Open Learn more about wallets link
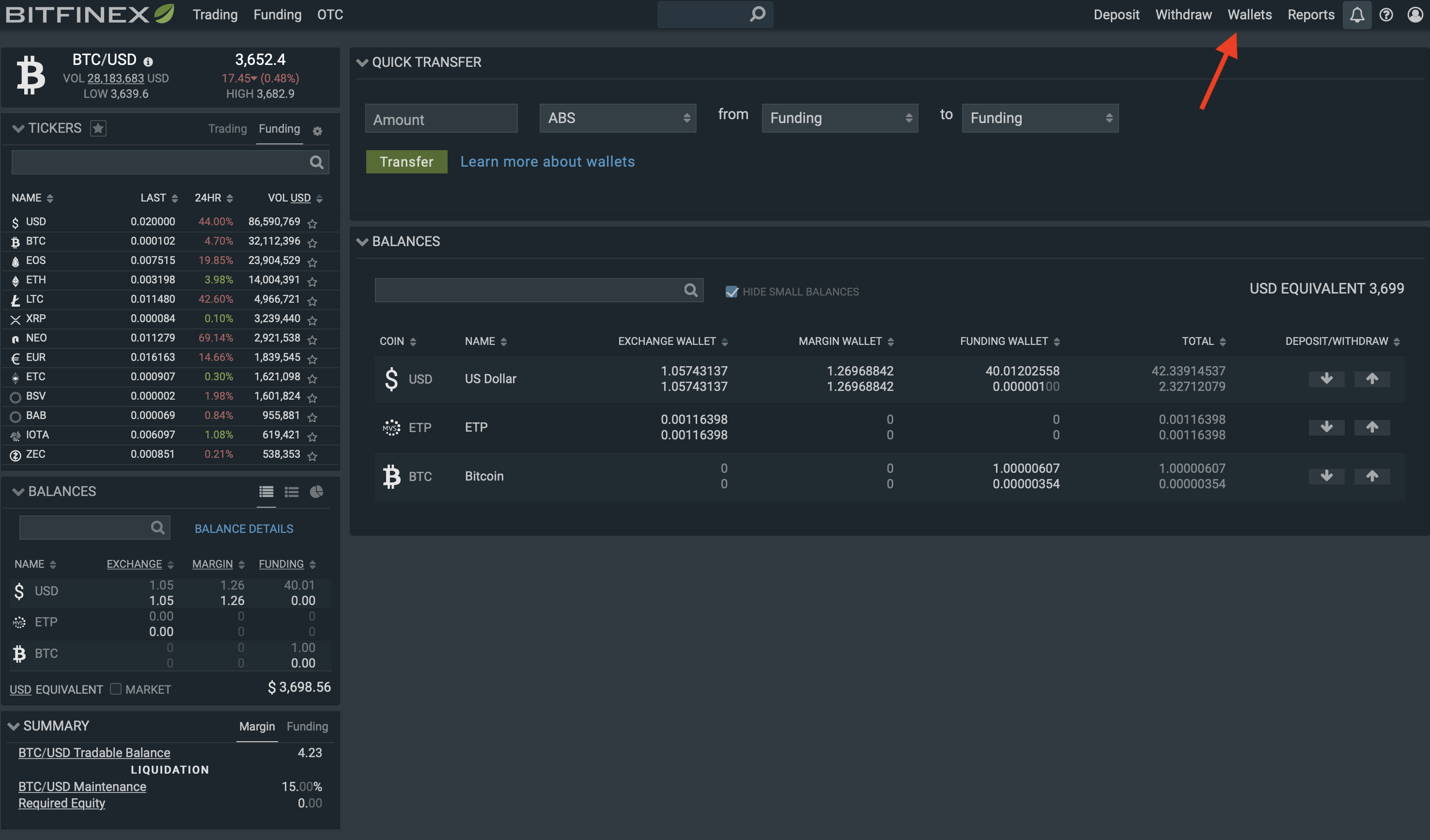 tap(547, 162)
